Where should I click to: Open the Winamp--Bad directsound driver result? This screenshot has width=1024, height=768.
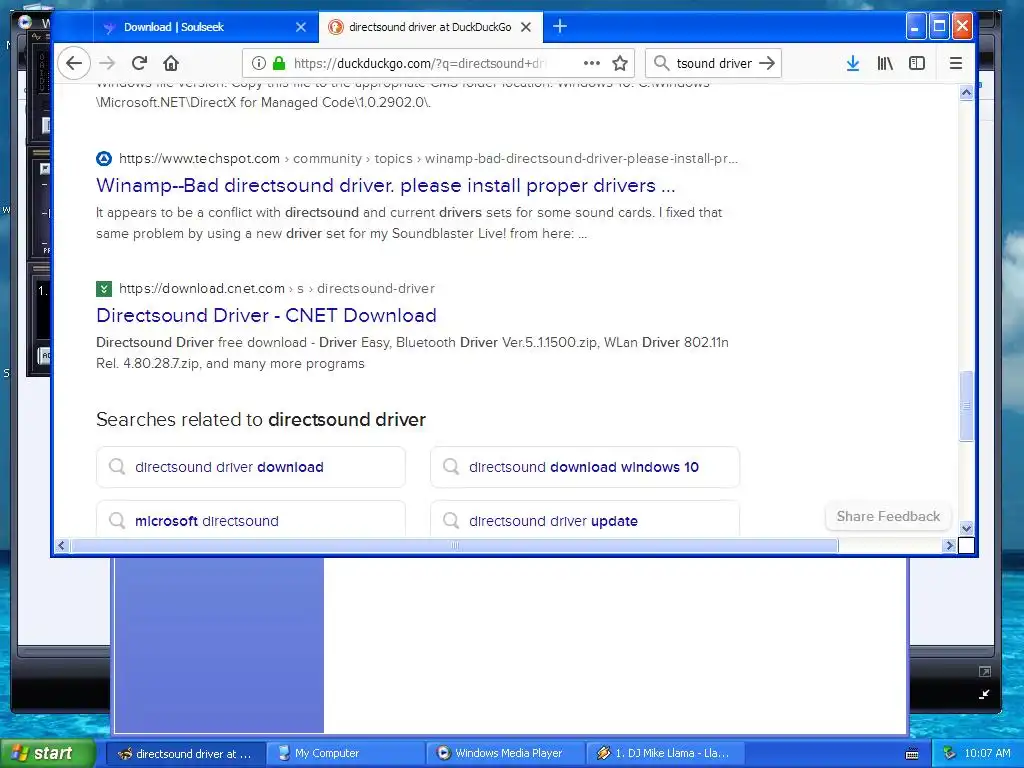tap(385, 185)
